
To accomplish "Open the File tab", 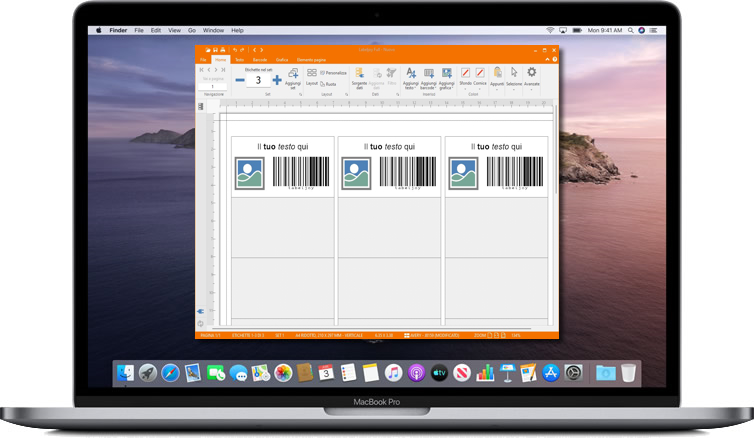I will [x=203, y=60].
